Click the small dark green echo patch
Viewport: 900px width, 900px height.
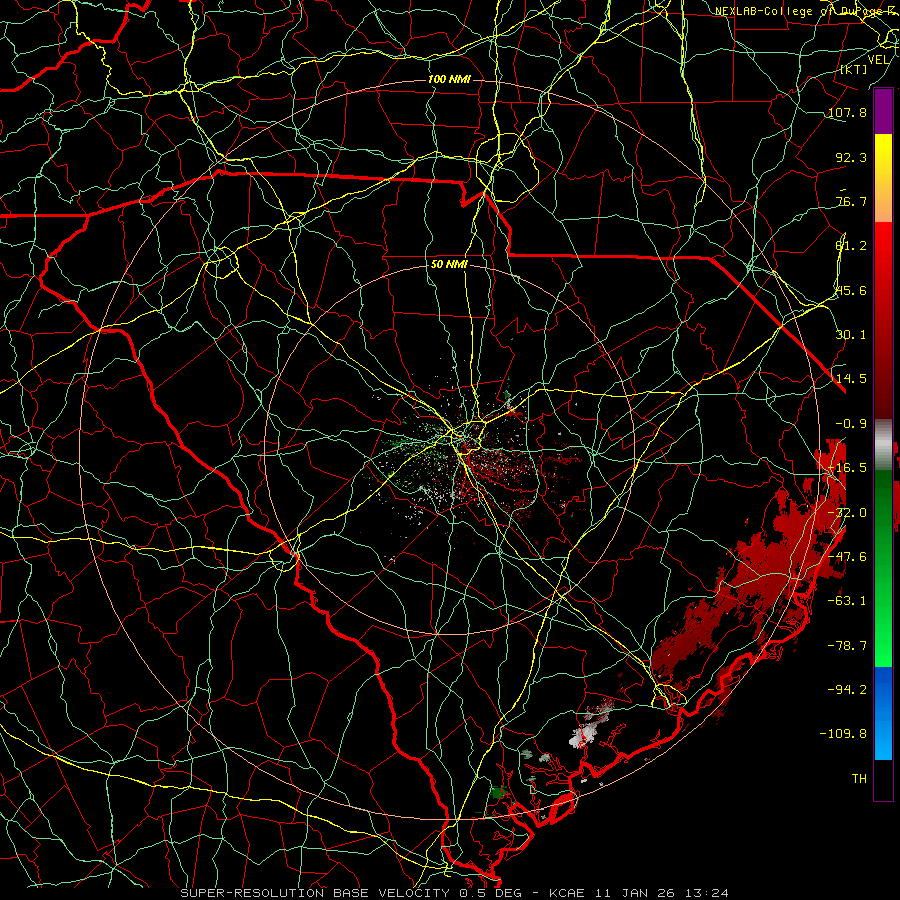click(498, 793)
